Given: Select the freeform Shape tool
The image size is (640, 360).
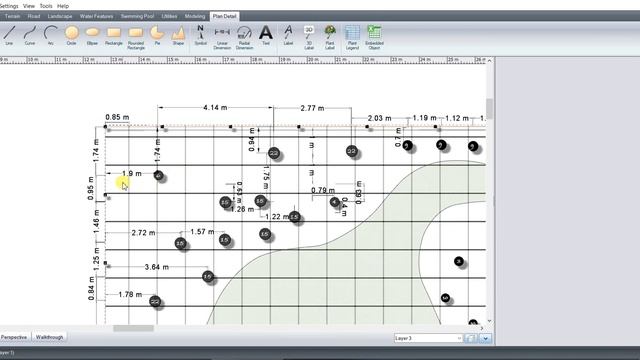Looking at the screenshot, I should pos(178,36).
